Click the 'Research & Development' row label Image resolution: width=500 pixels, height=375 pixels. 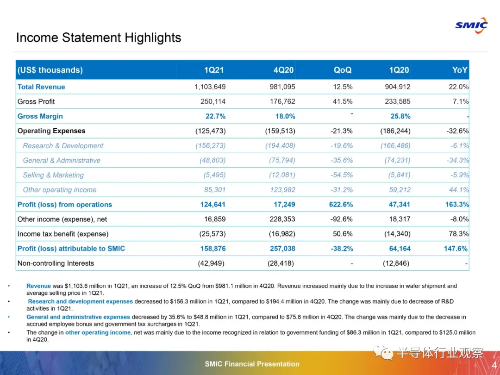coord(63,146)
